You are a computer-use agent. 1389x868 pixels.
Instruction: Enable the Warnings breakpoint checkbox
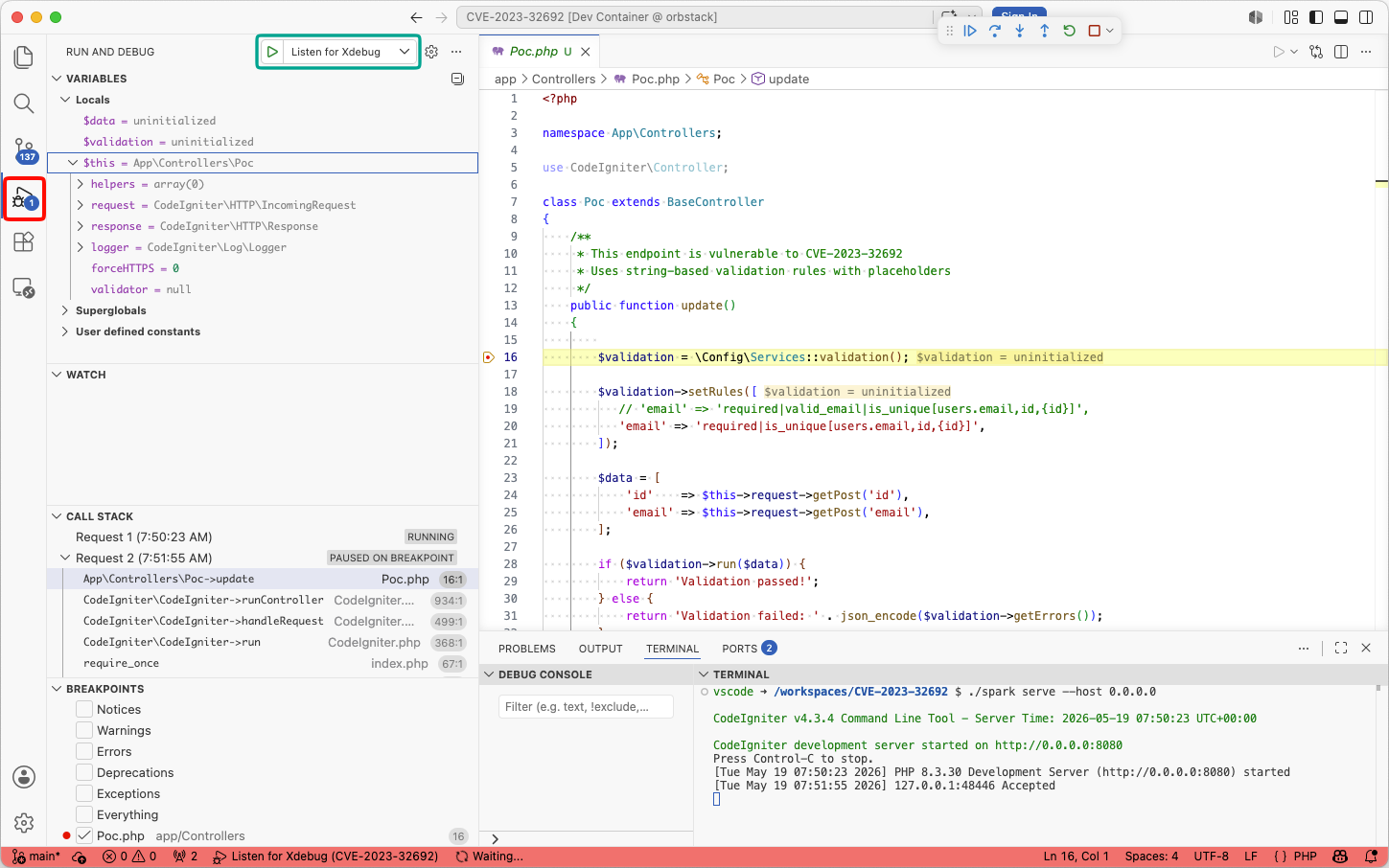tap(84, 730)
